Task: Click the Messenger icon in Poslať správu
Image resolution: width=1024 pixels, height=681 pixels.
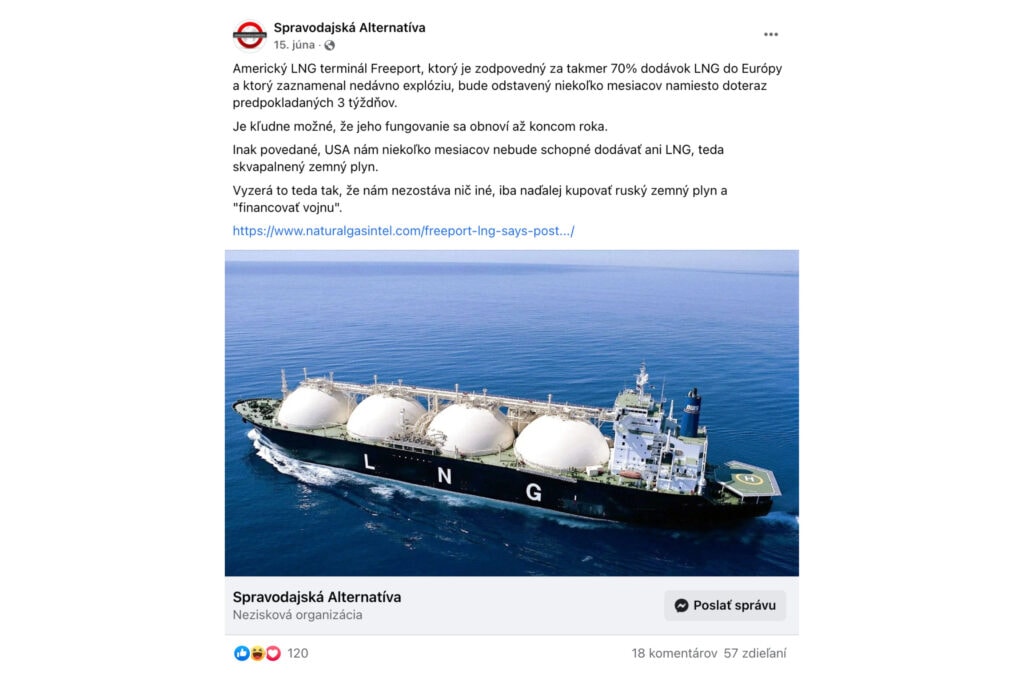Action: pos(681,605)
